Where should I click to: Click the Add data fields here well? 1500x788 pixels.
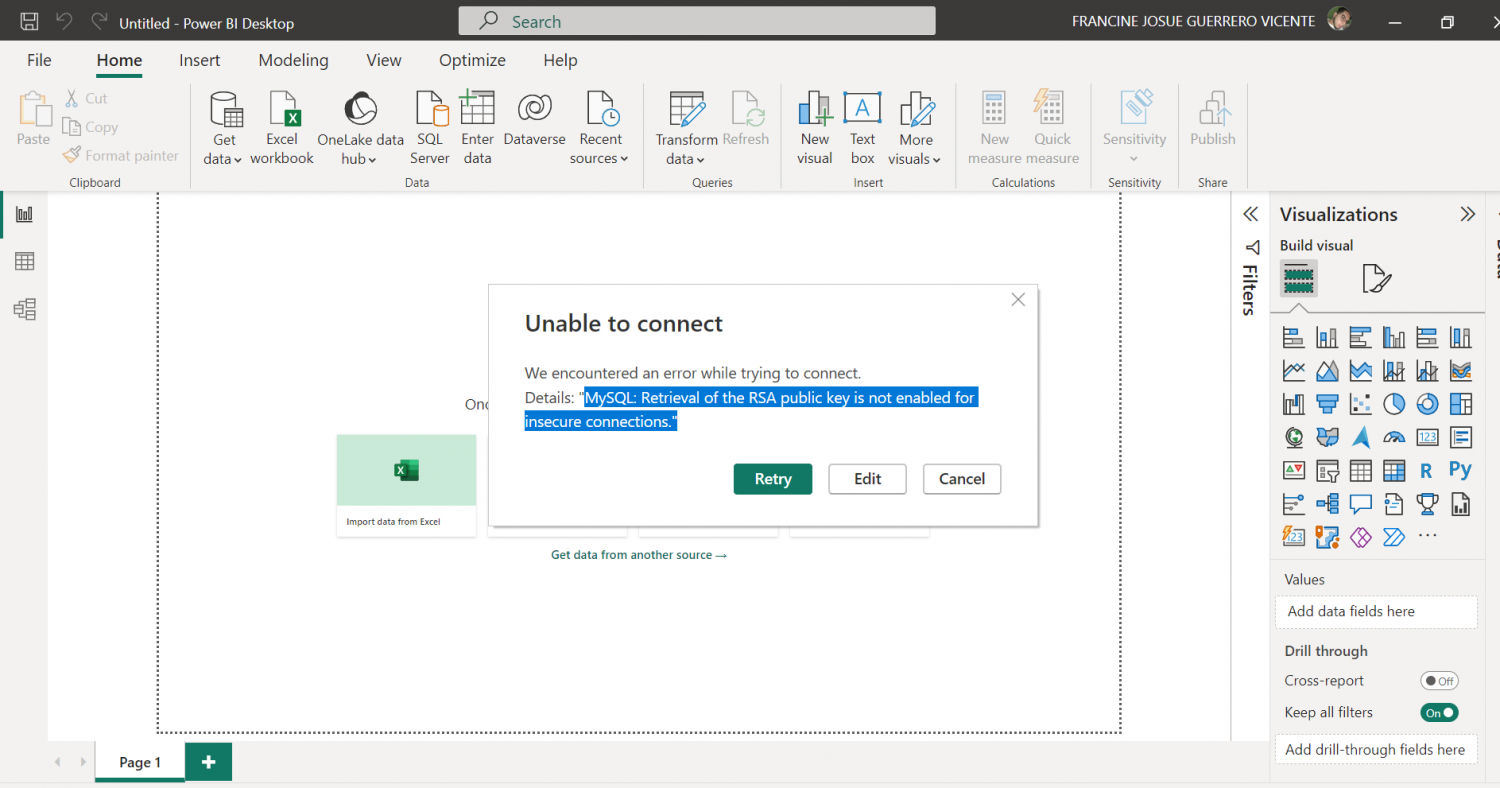click(x=1376, y=612)
